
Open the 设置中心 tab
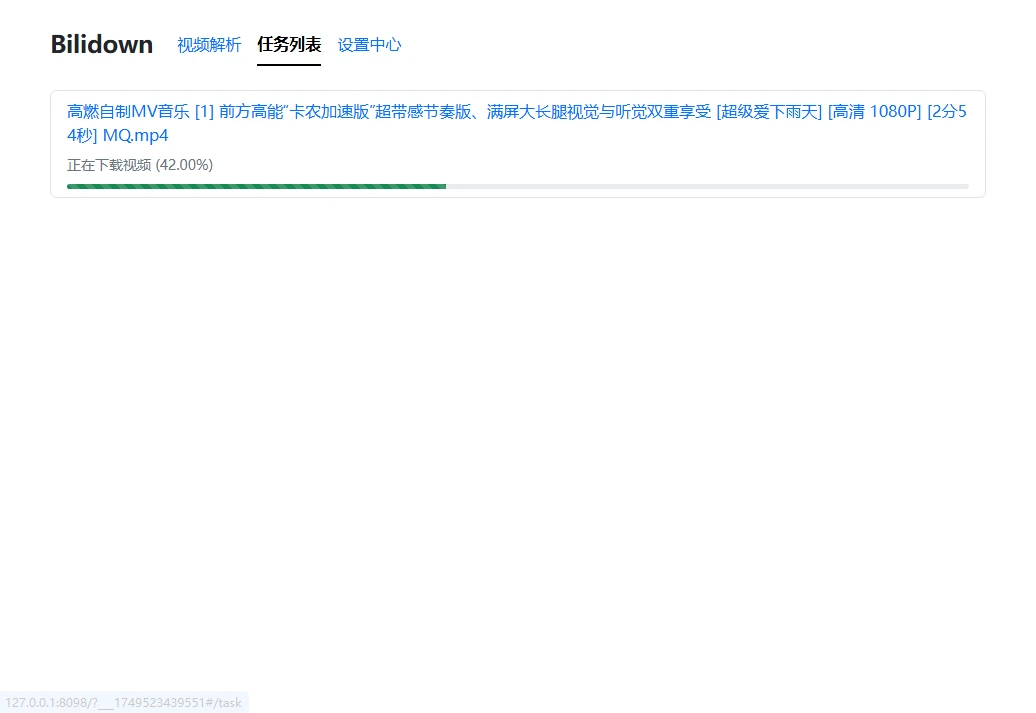369,45
